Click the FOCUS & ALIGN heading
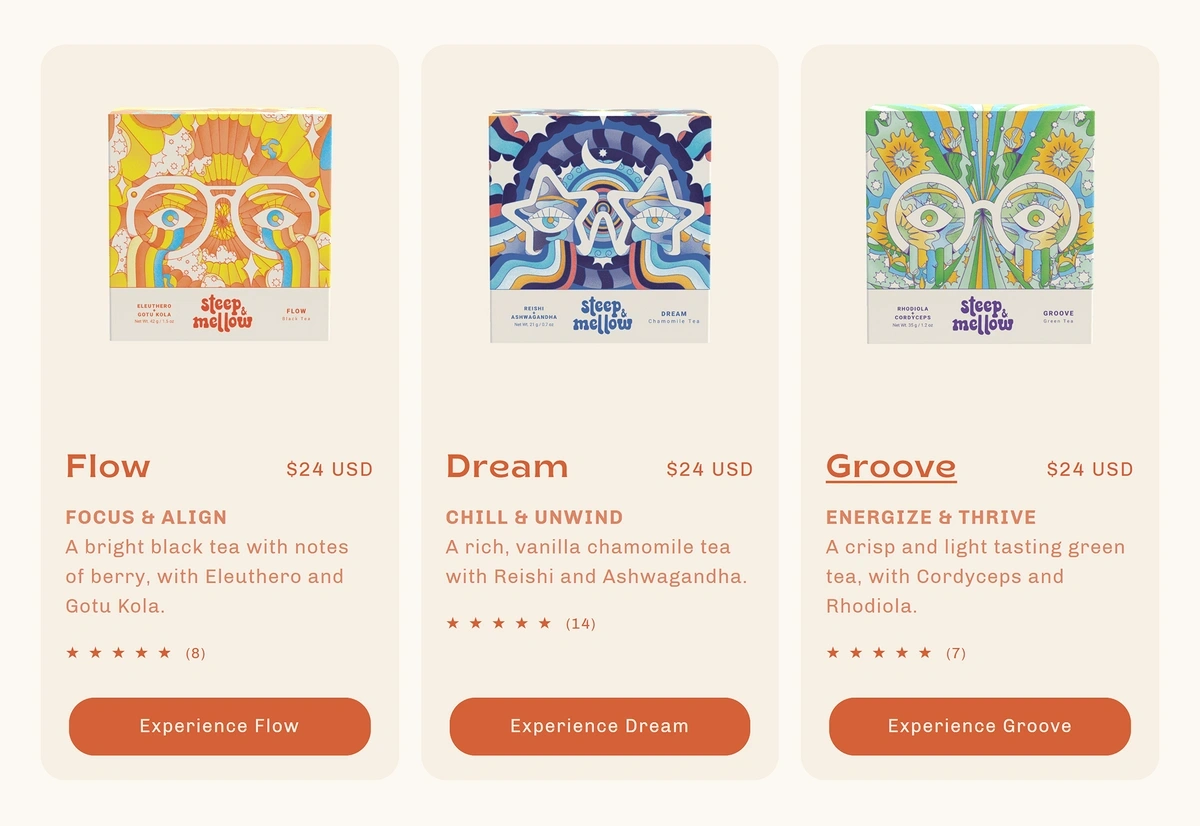Viewport: 1200px width, 826px height. [x=146, y=518]
